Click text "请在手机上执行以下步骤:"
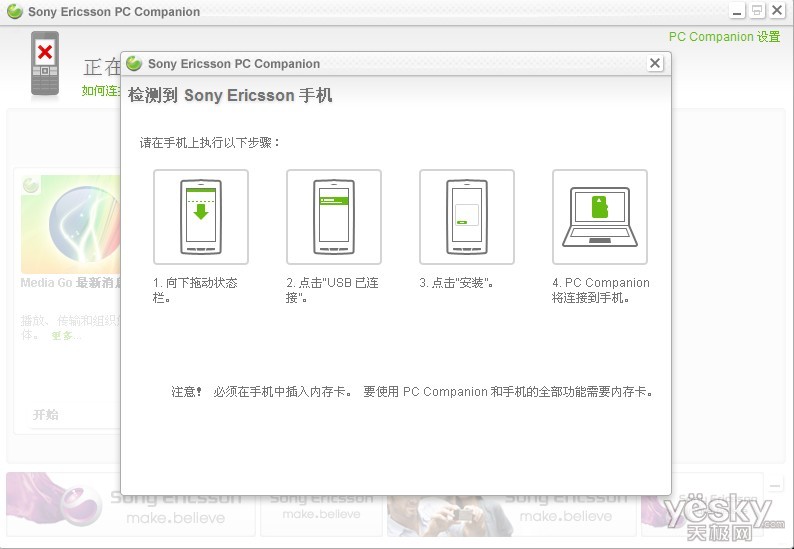Image resolution: width=794 pixels, height=549 pixels. click(210, 143)
